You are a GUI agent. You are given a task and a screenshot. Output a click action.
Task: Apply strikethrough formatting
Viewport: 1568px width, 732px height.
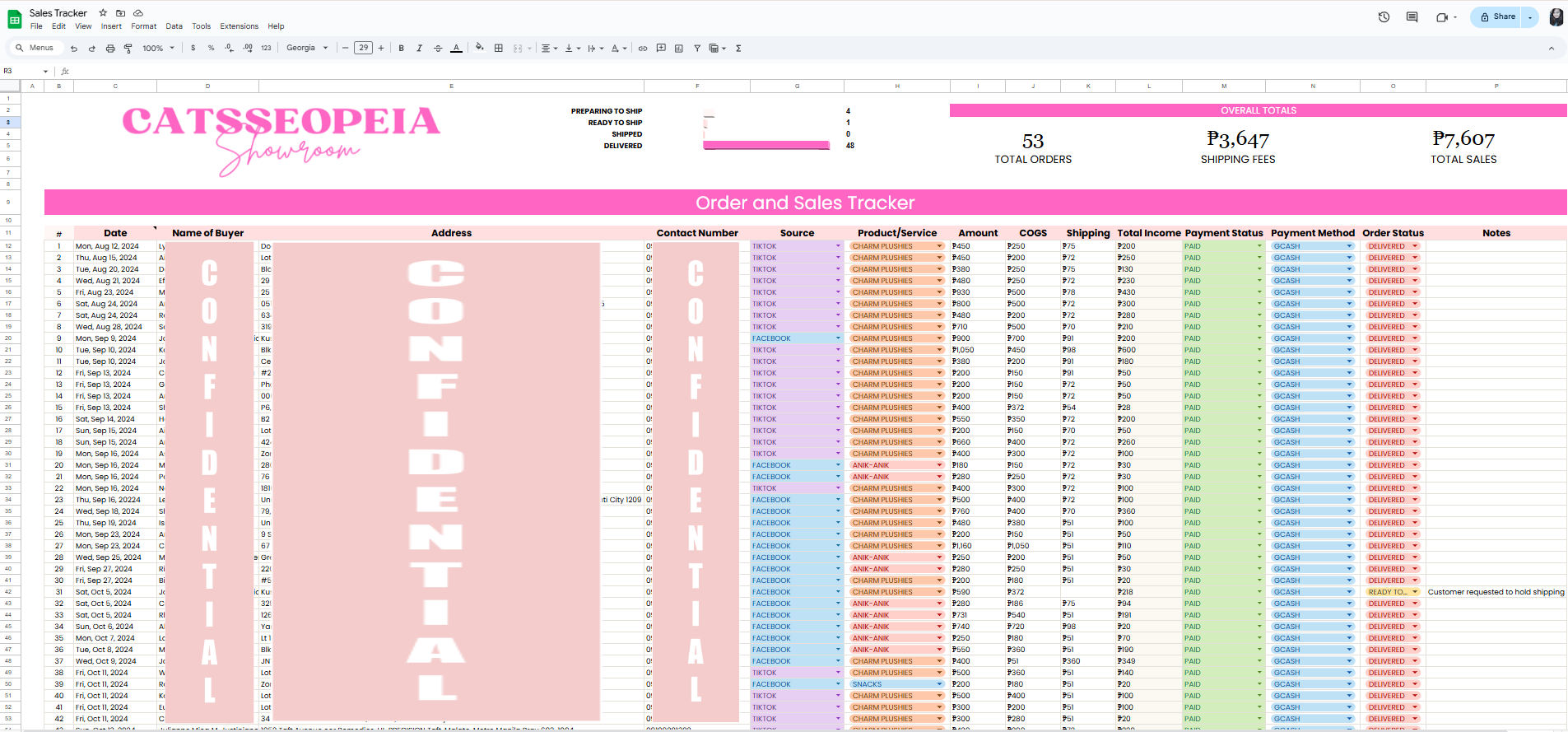coord(438,49)
